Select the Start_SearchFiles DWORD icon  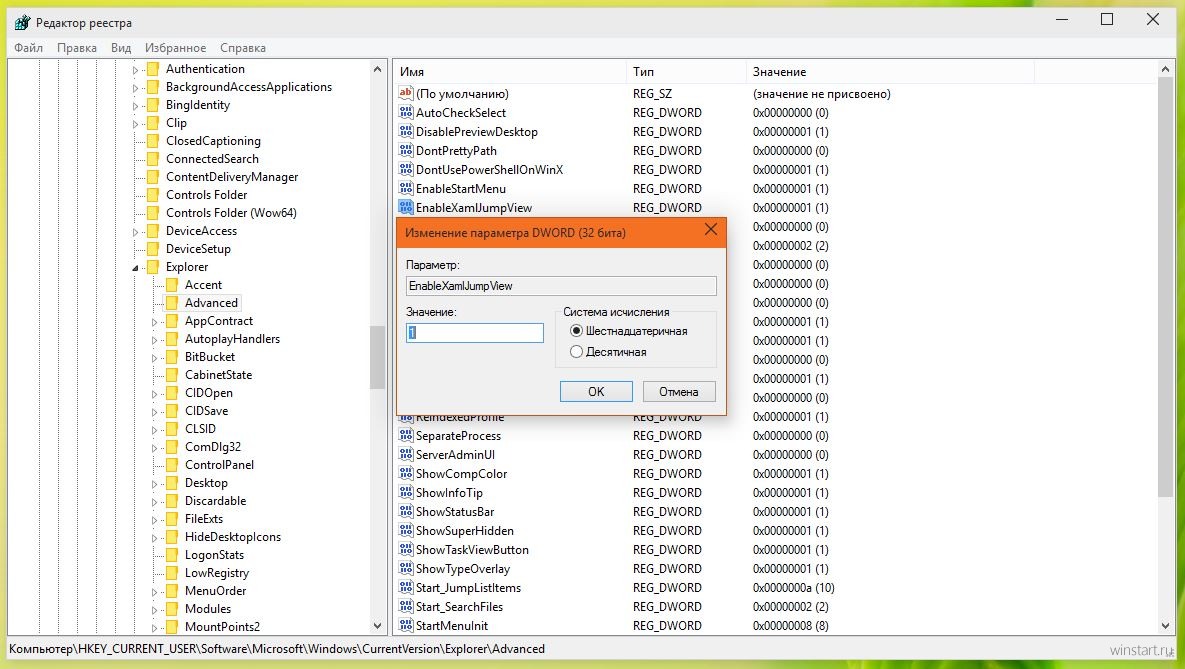[406, 606]
